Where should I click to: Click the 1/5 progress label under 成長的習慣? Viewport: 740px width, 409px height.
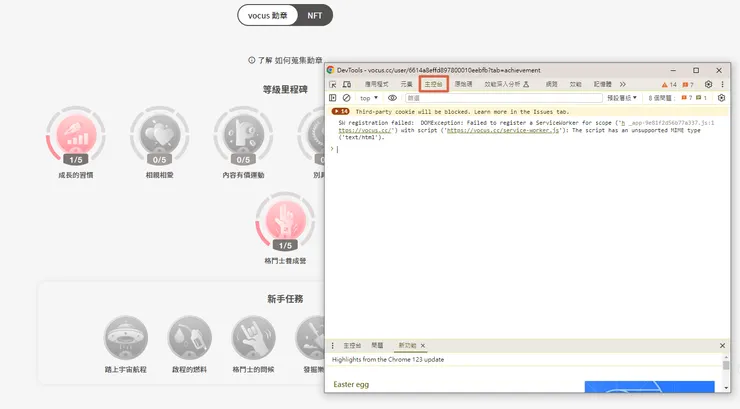tap(76, 160)
